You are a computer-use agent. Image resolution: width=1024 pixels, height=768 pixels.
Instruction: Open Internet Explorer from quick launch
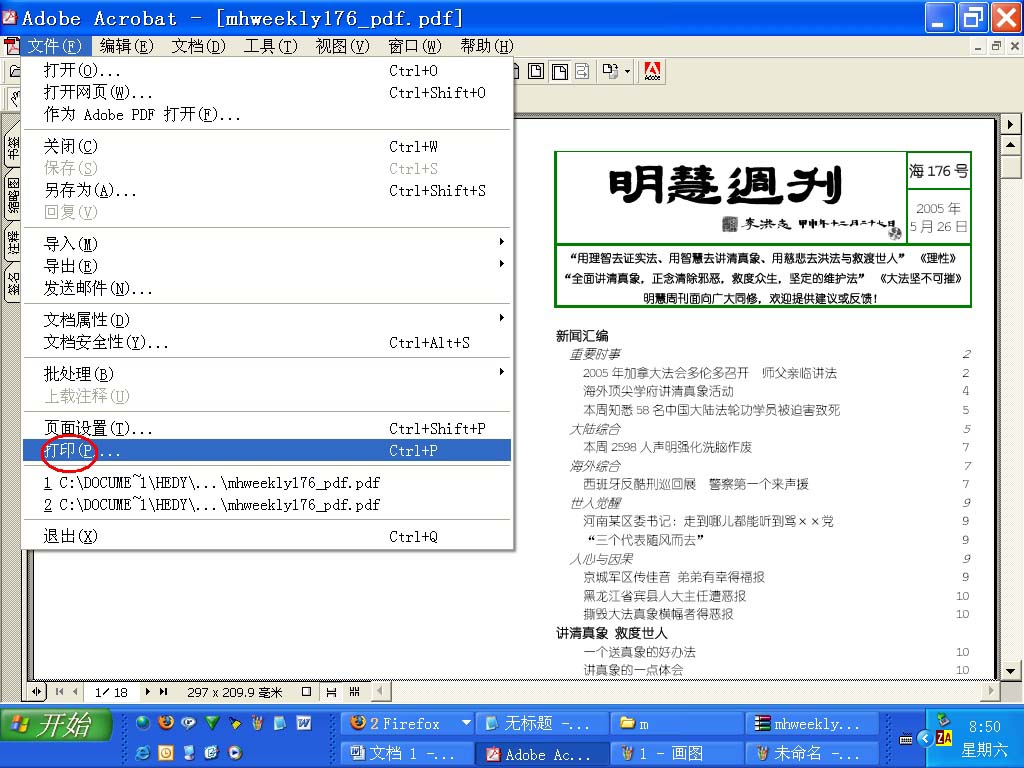click(x=143, y=753)
